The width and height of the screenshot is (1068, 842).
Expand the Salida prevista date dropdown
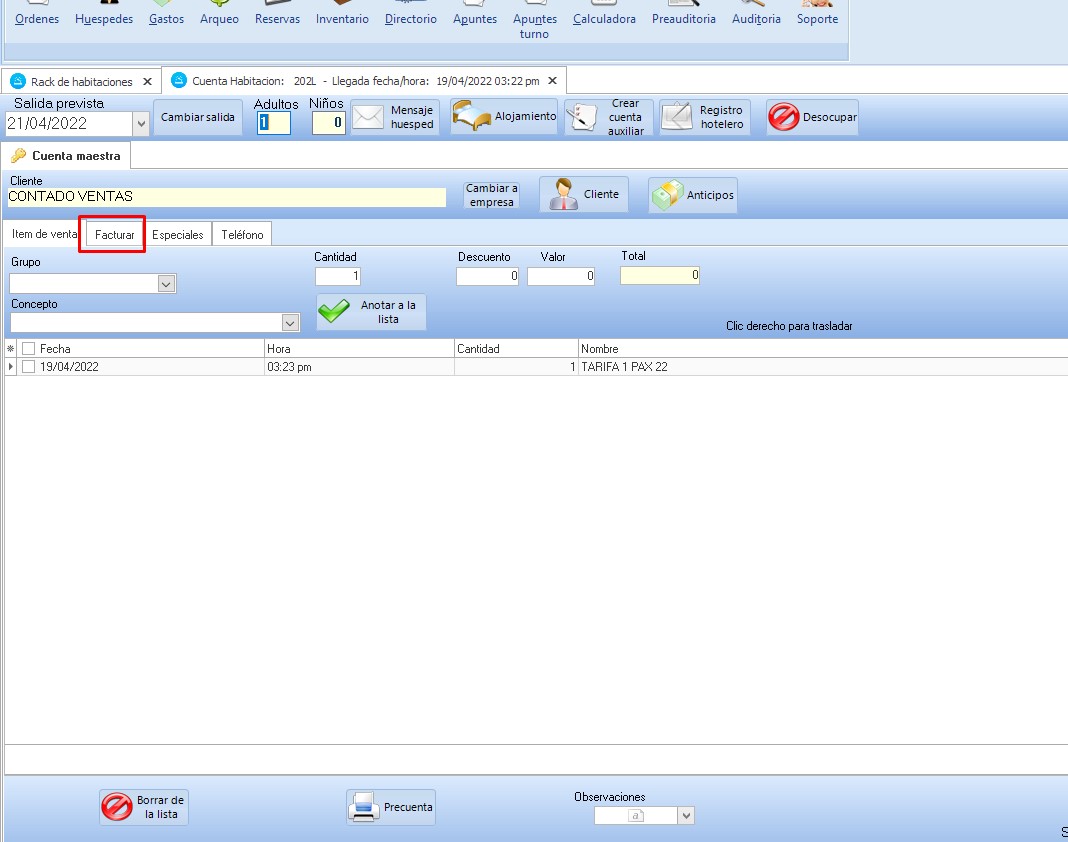(140, 124)
